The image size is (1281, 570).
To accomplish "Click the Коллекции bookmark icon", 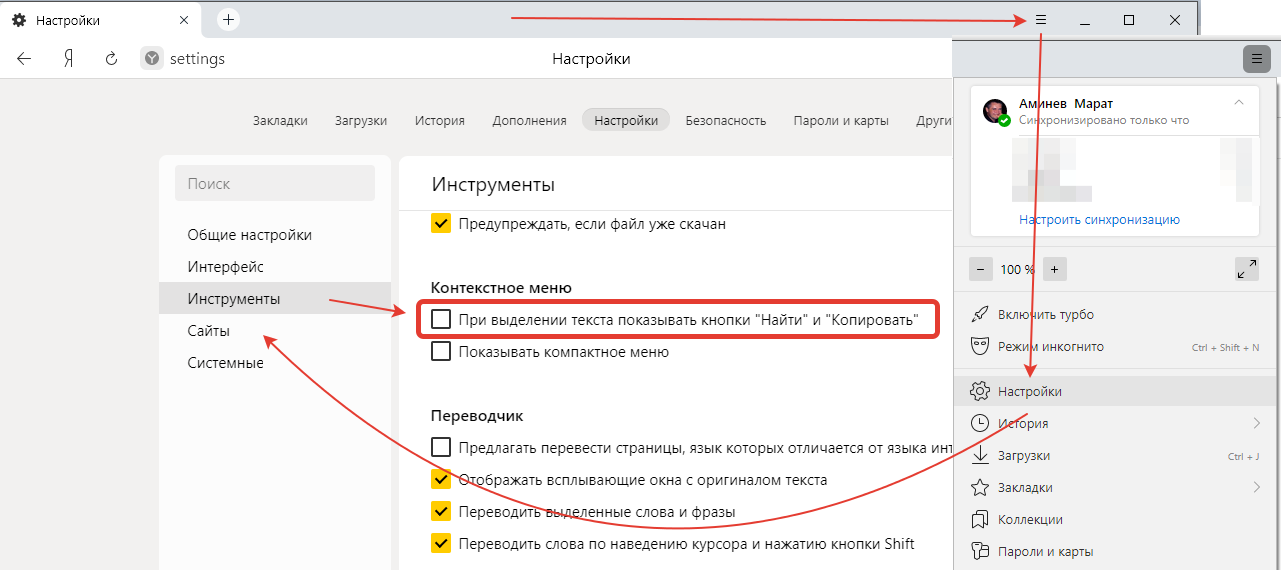I will (x=980, y=519).
